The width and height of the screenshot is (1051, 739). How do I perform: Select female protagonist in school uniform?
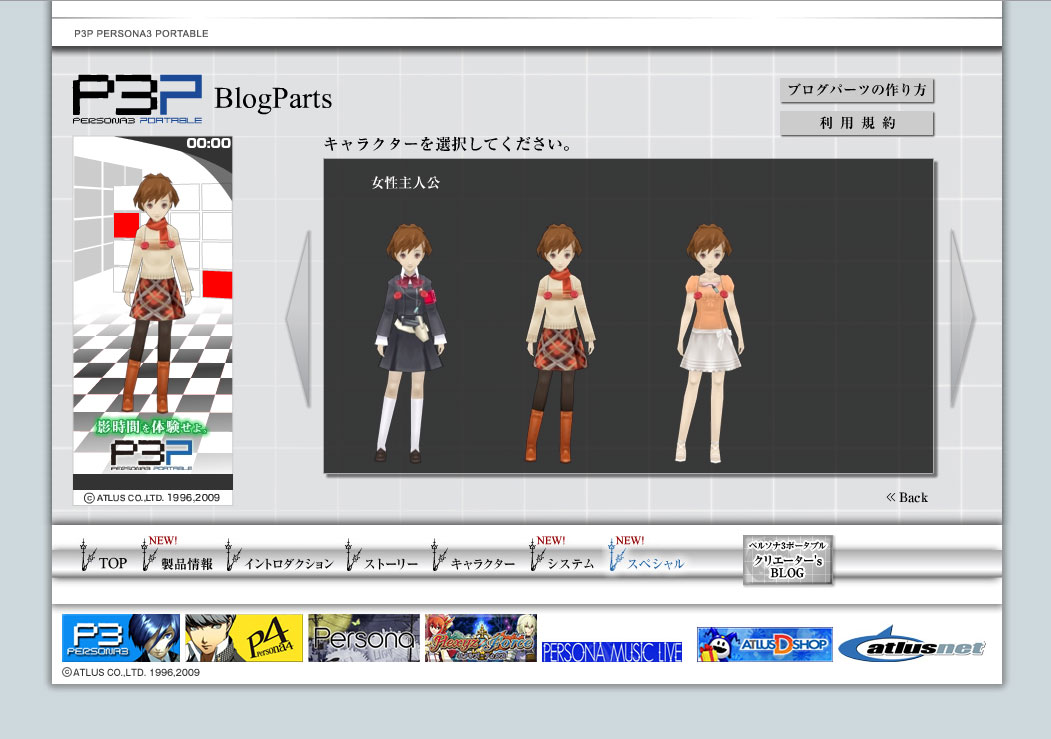tap(410, 343)
